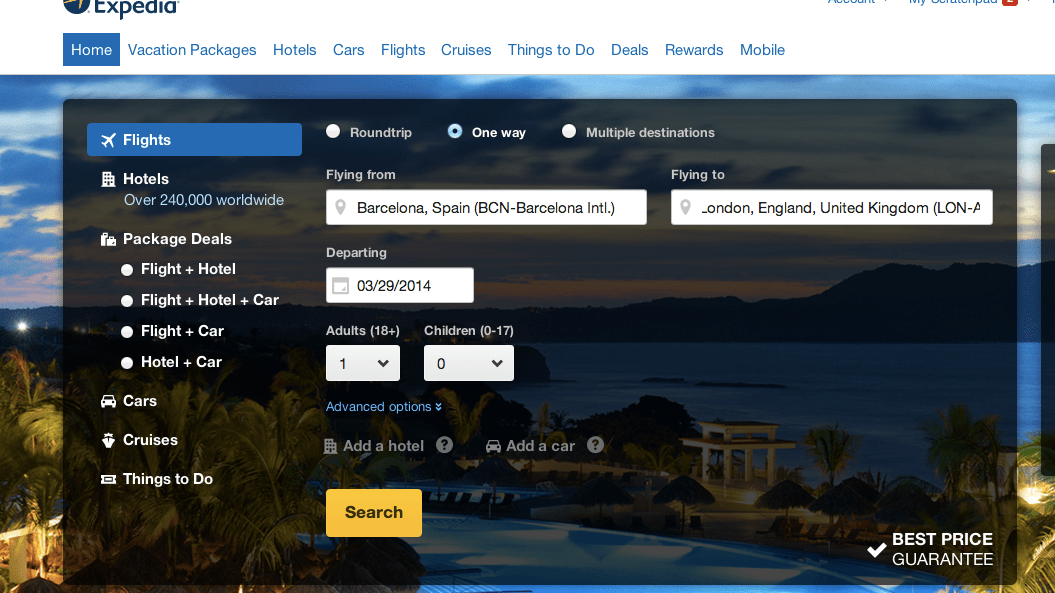Click the Add a car link
The image size is (1055, 593).
tap(540, 445)
